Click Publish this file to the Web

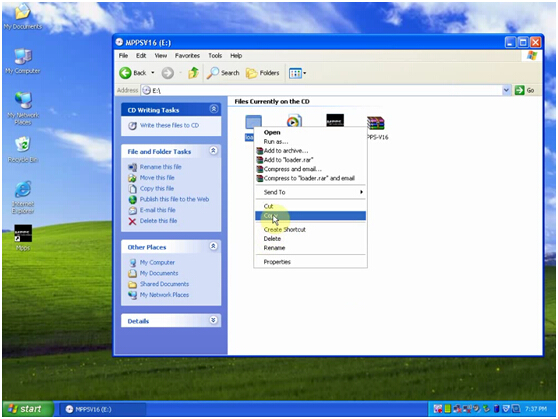click(x=174, y=199)
